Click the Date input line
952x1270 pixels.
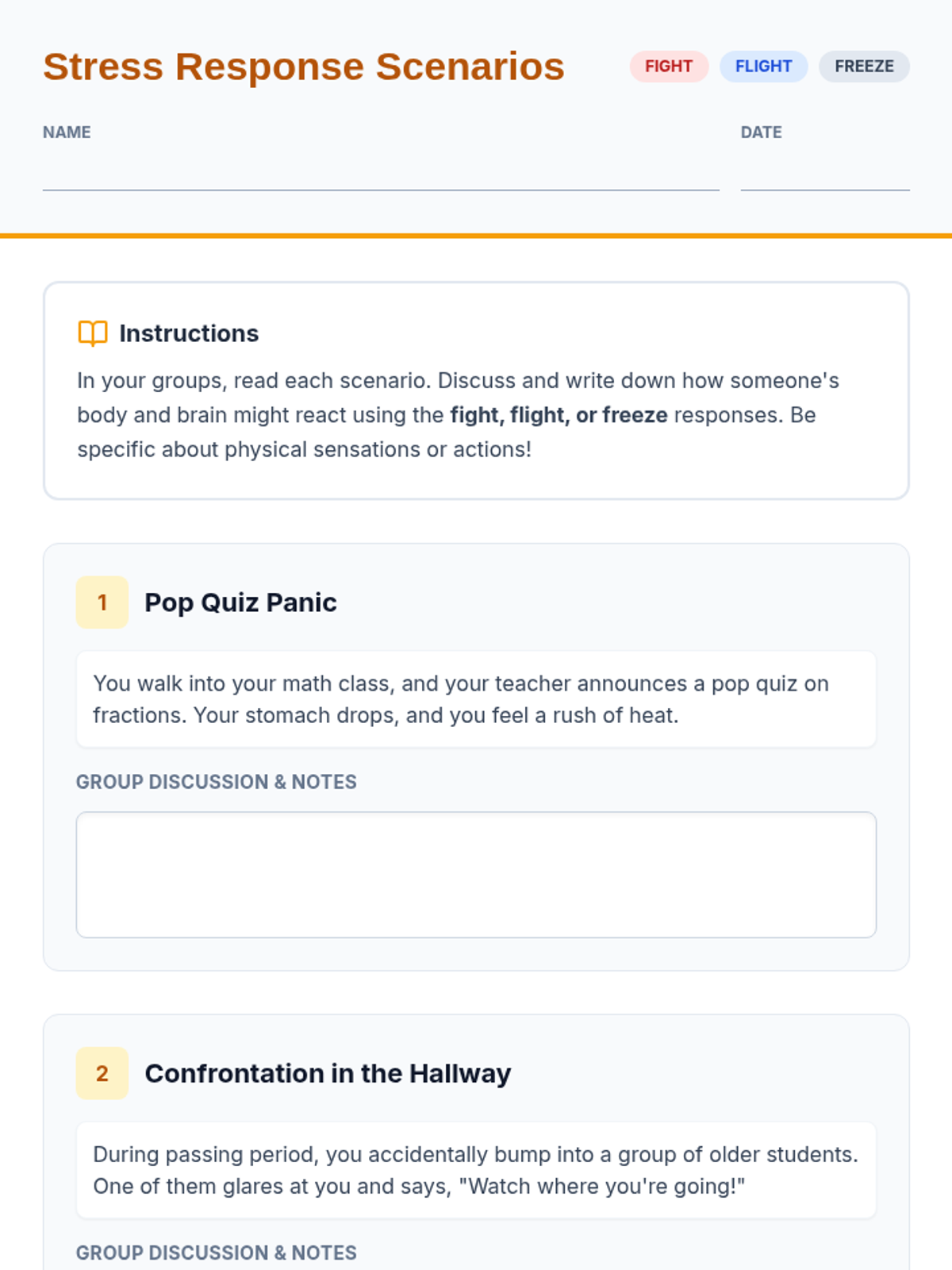(x=825, y=175)
